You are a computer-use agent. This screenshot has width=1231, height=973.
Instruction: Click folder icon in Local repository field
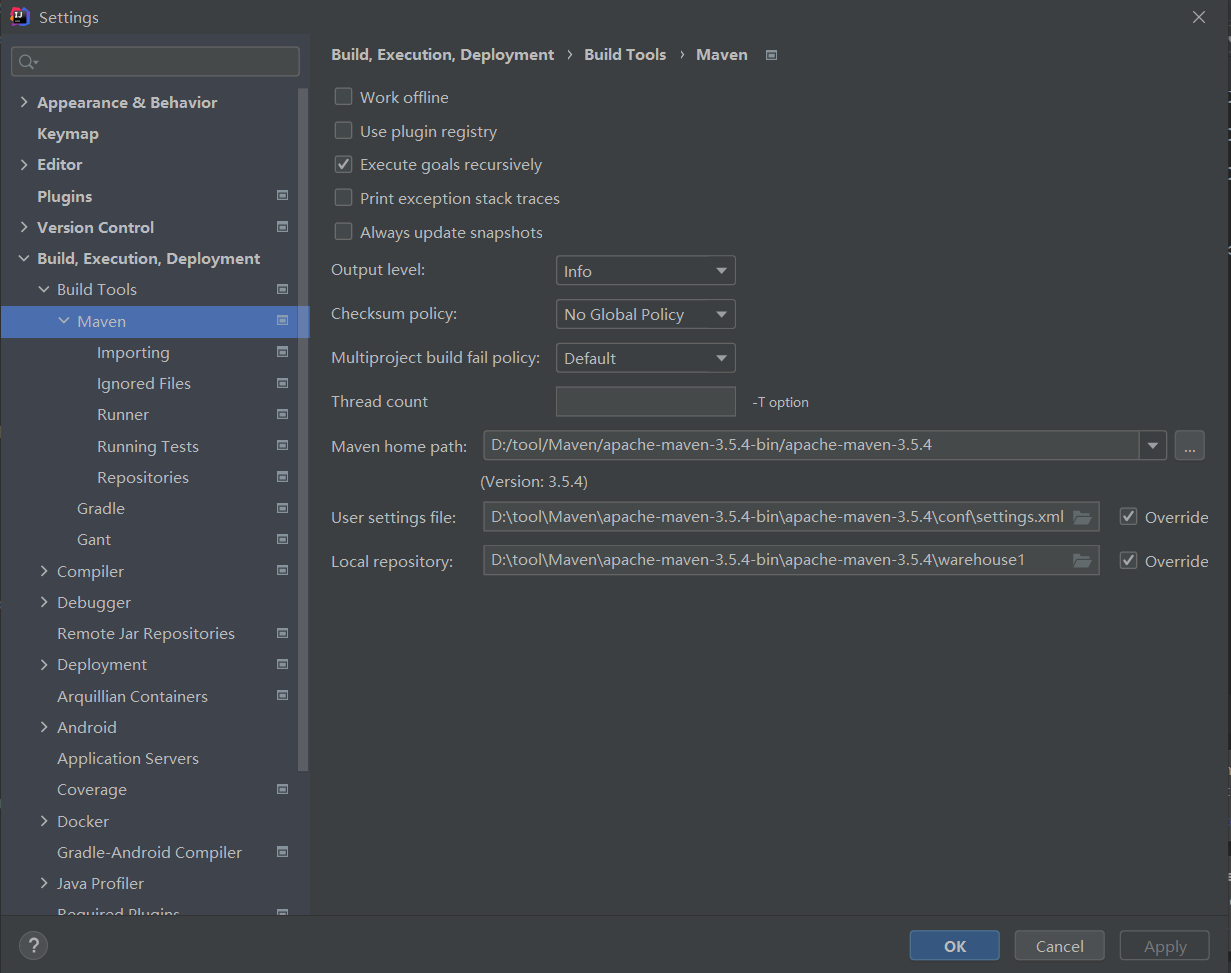click(1082, 561)
